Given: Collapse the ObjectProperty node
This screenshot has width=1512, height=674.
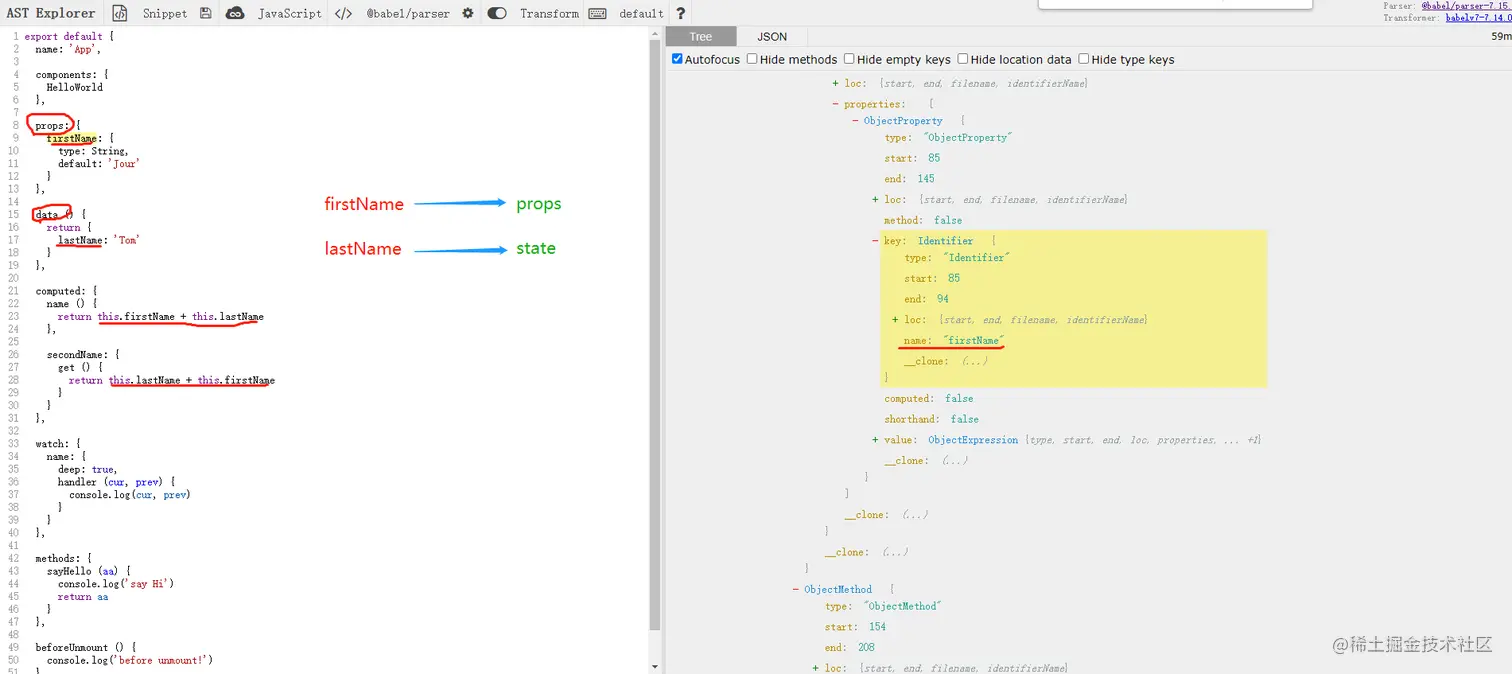Looking at the screenshot, I should click(x=855, y=121).
